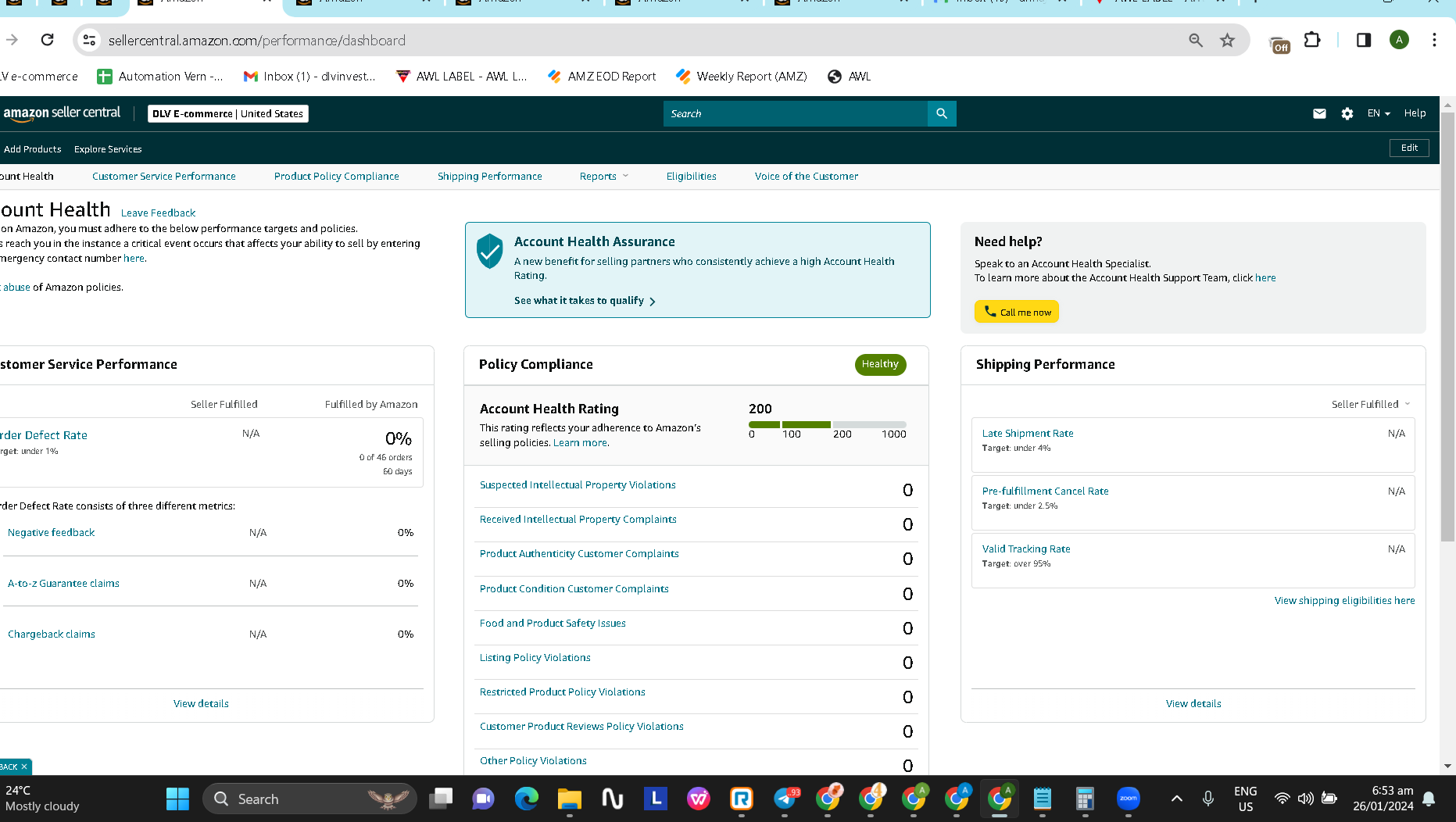Viewport: 1456px width, 822px height.
Task: Open the EN language dropdown
Action: pos(1379,113)
